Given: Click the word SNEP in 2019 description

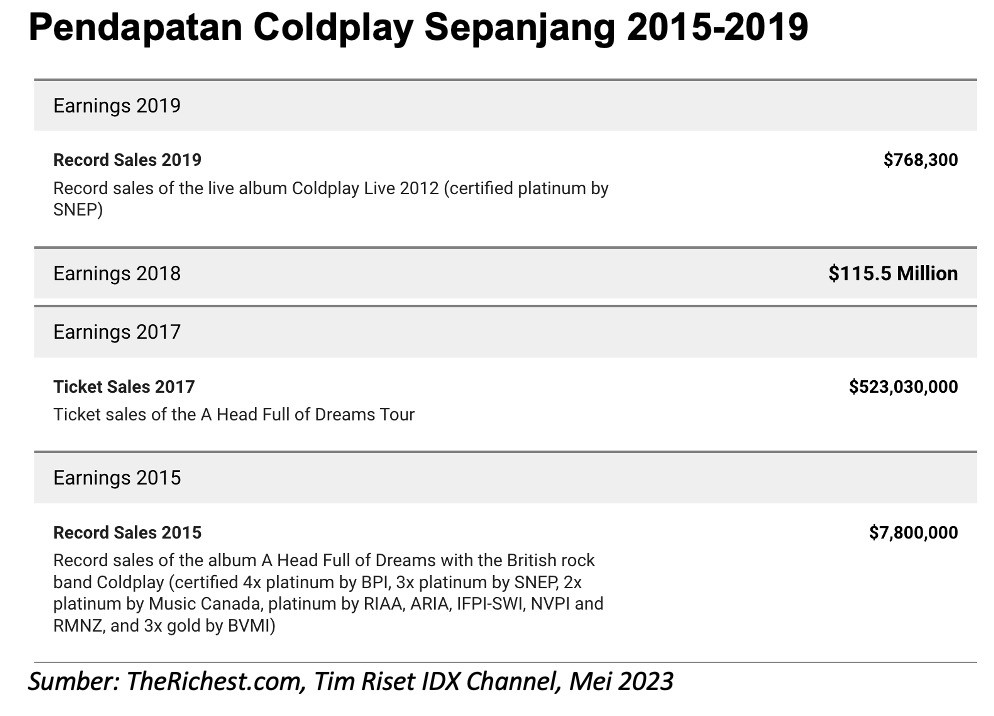Looking at the screenshot, I should [78, 210].
